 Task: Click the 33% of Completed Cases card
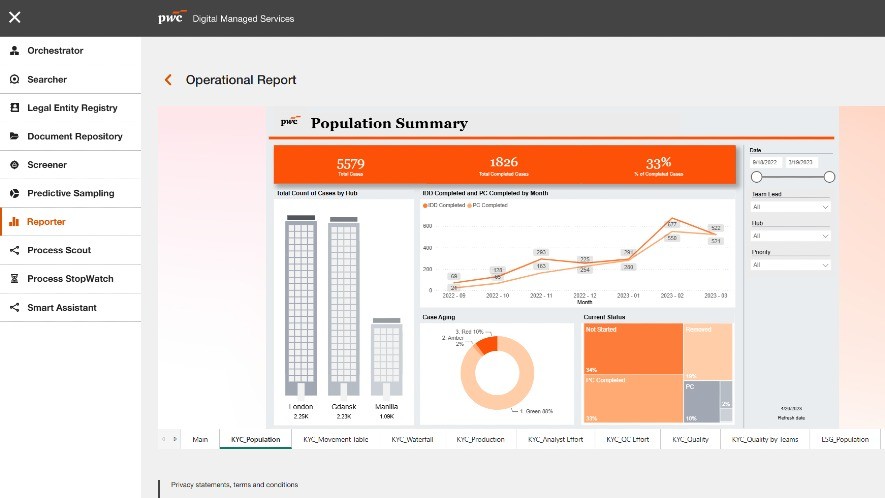coord(658,166)
